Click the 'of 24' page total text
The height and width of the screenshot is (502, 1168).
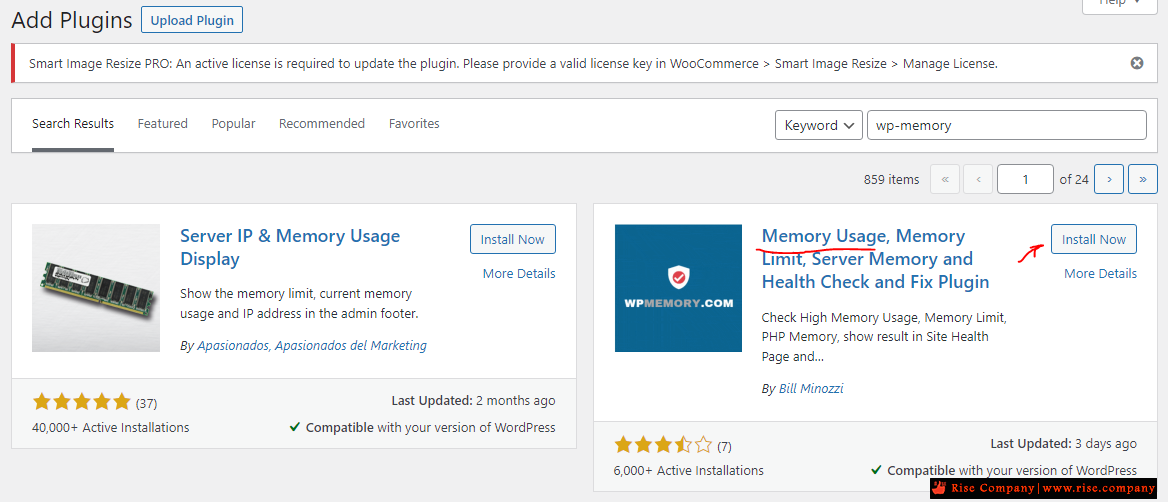point(1074,179)
